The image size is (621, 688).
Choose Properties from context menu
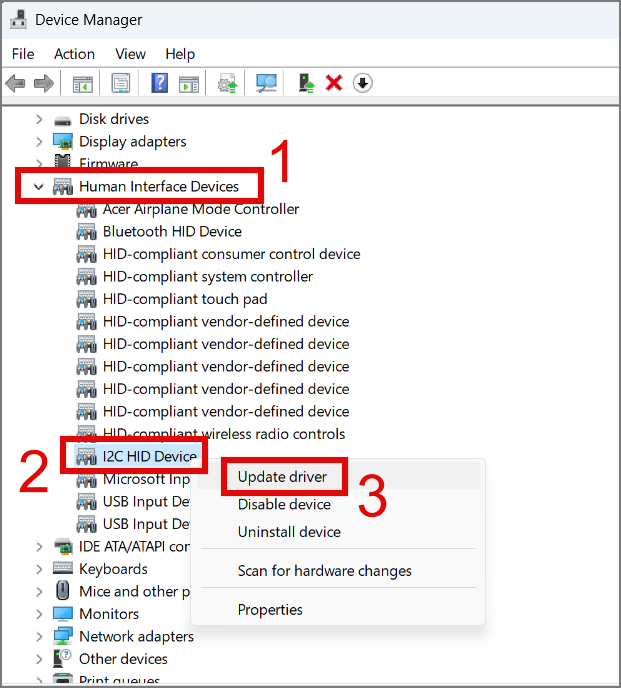(x=338, y=609)
